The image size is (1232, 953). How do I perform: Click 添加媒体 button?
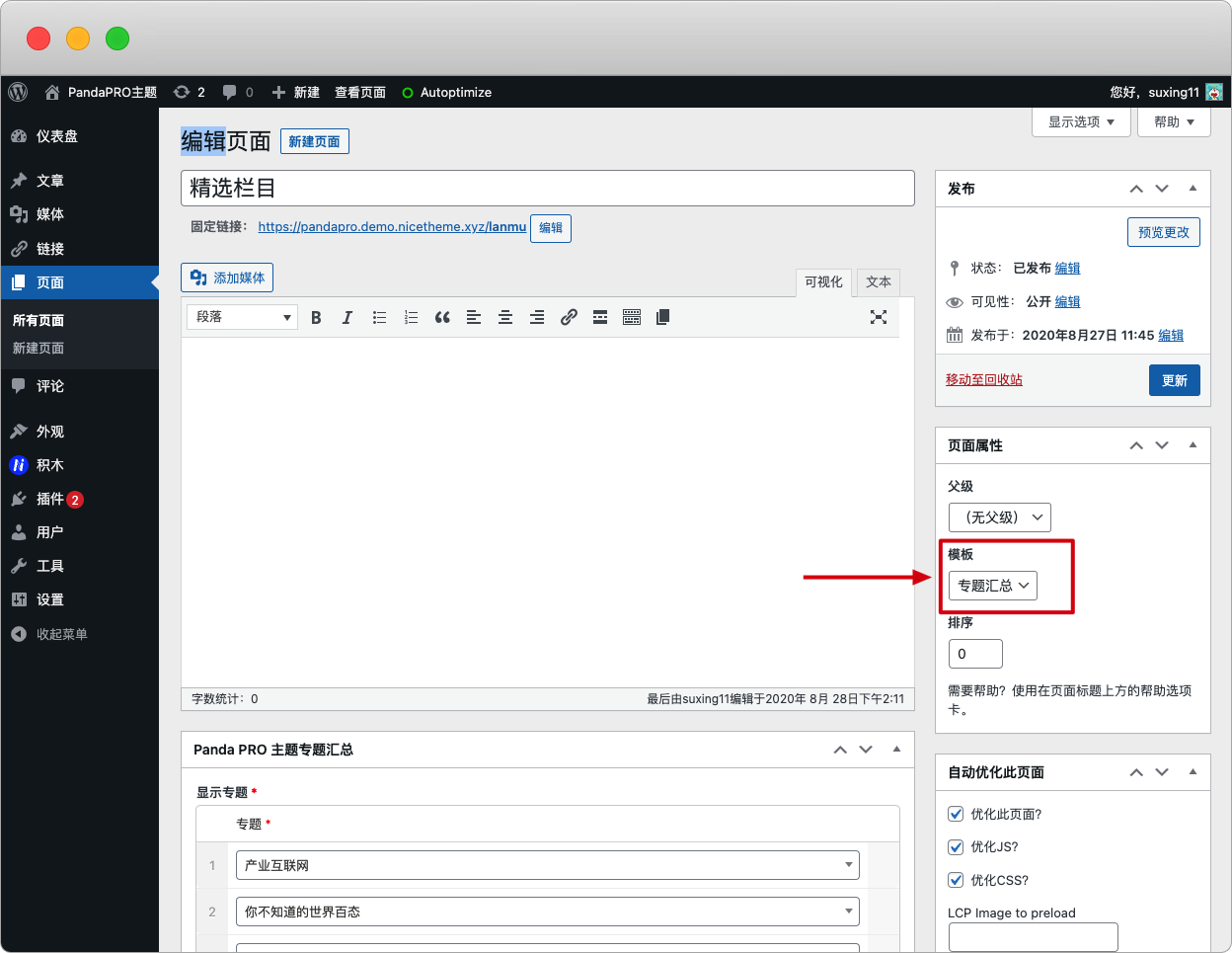tap(227, 278)
